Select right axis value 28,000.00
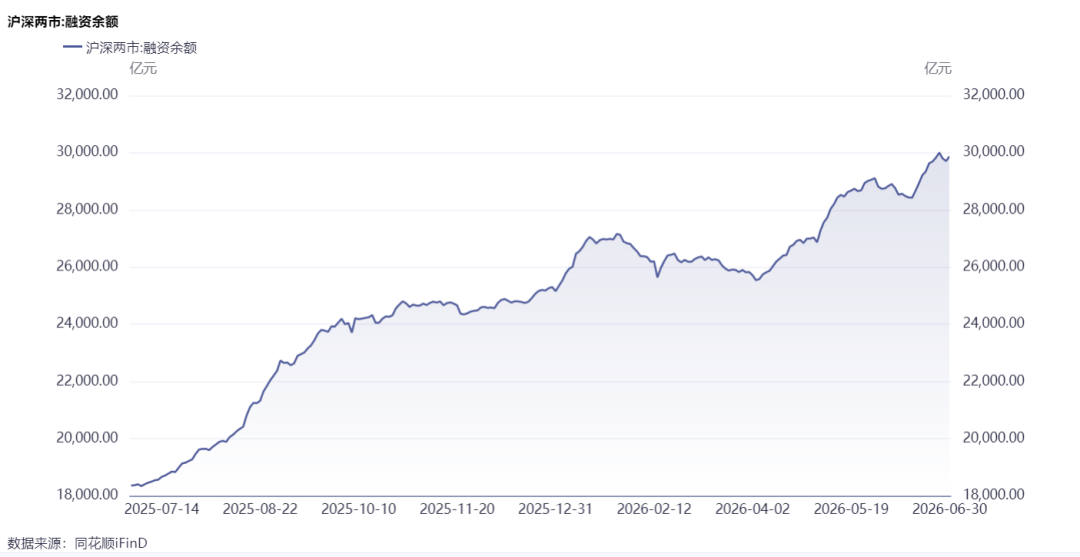Viewport: 1080px width, 557px height. click(993, 209)
